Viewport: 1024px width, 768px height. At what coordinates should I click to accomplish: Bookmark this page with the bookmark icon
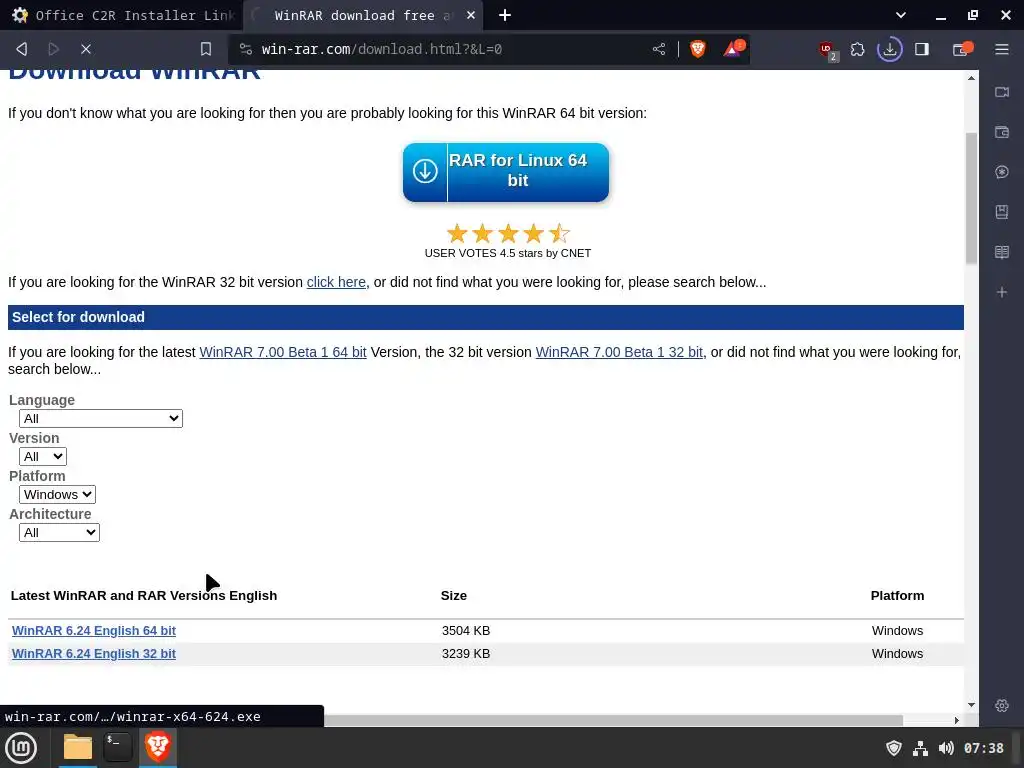coord(206,49)
